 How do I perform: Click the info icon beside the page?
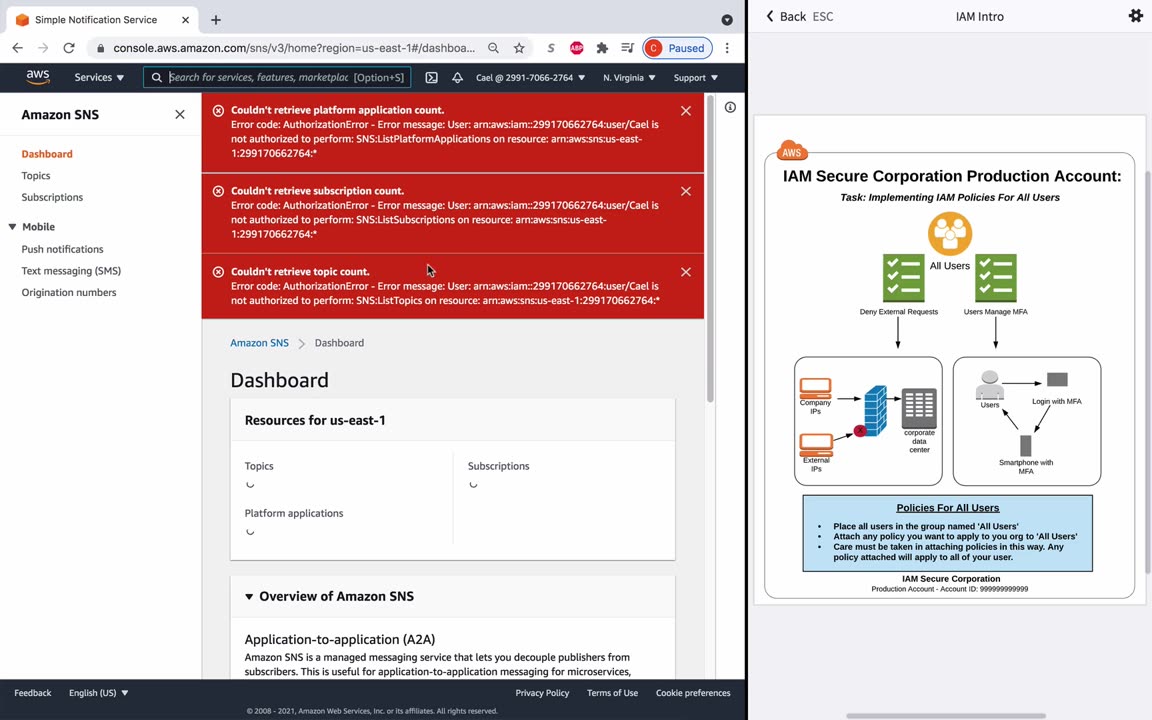tap(730, 107)
